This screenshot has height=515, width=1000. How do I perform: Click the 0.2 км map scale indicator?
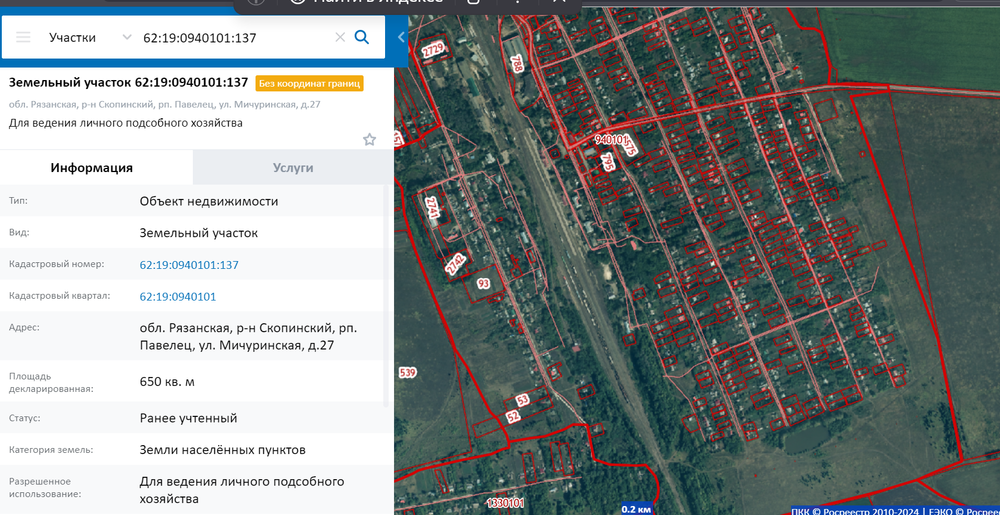[x=636, y=508]
